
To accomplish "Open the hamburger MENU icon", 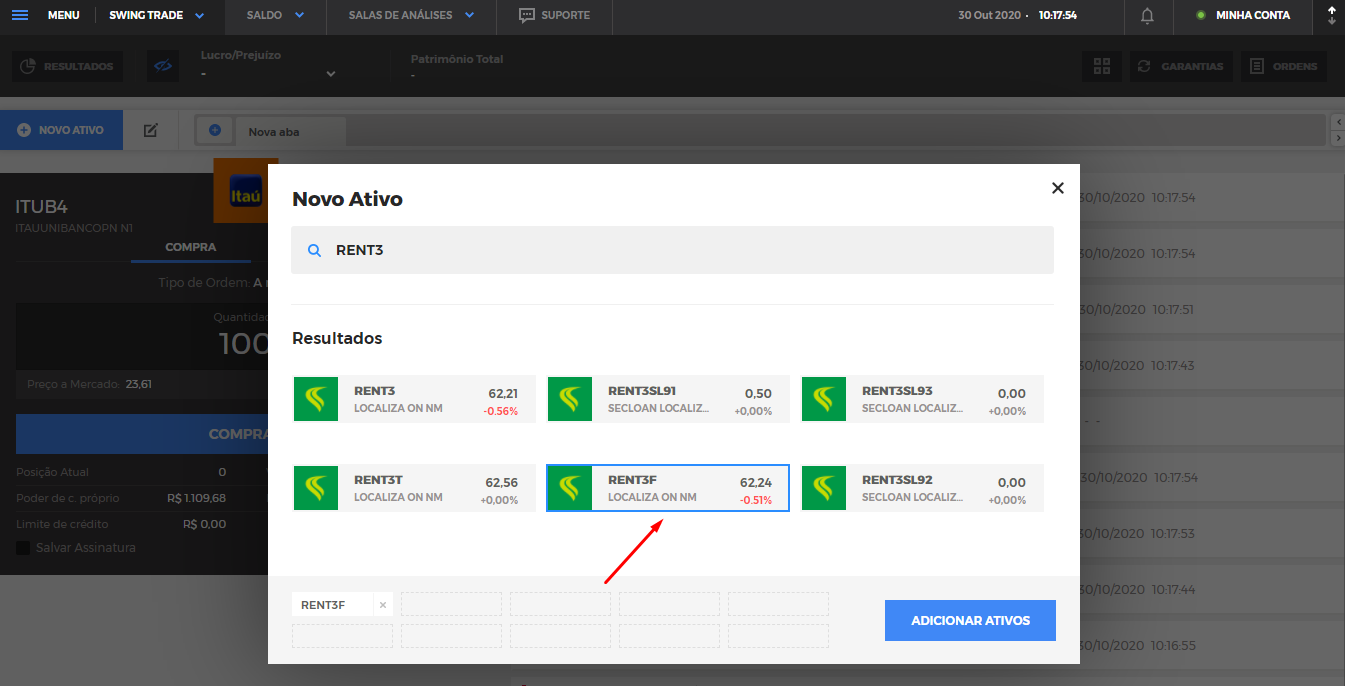I will pyautogui.click(x=20, y=15).
